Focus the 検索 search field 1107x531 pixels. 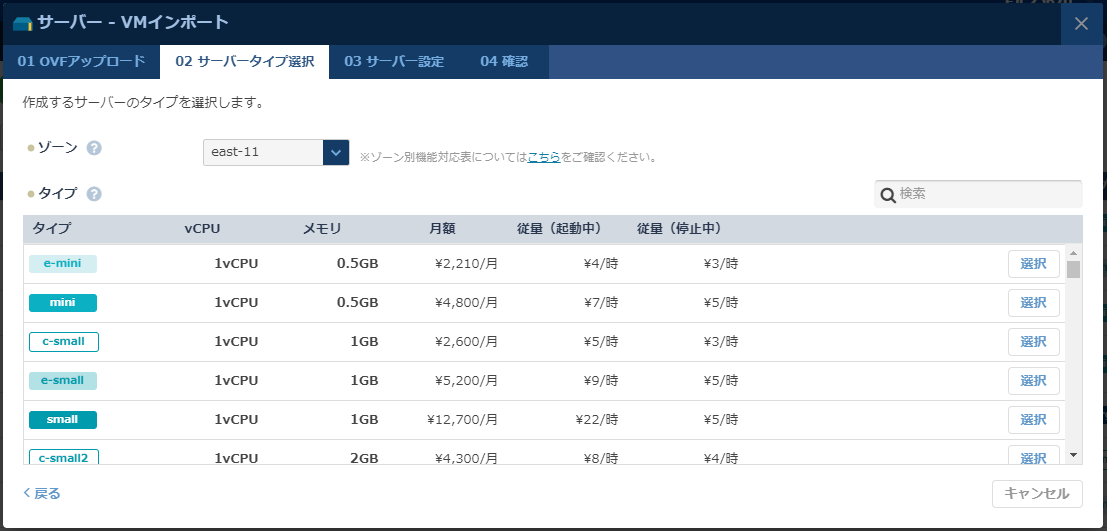point(985,194)
